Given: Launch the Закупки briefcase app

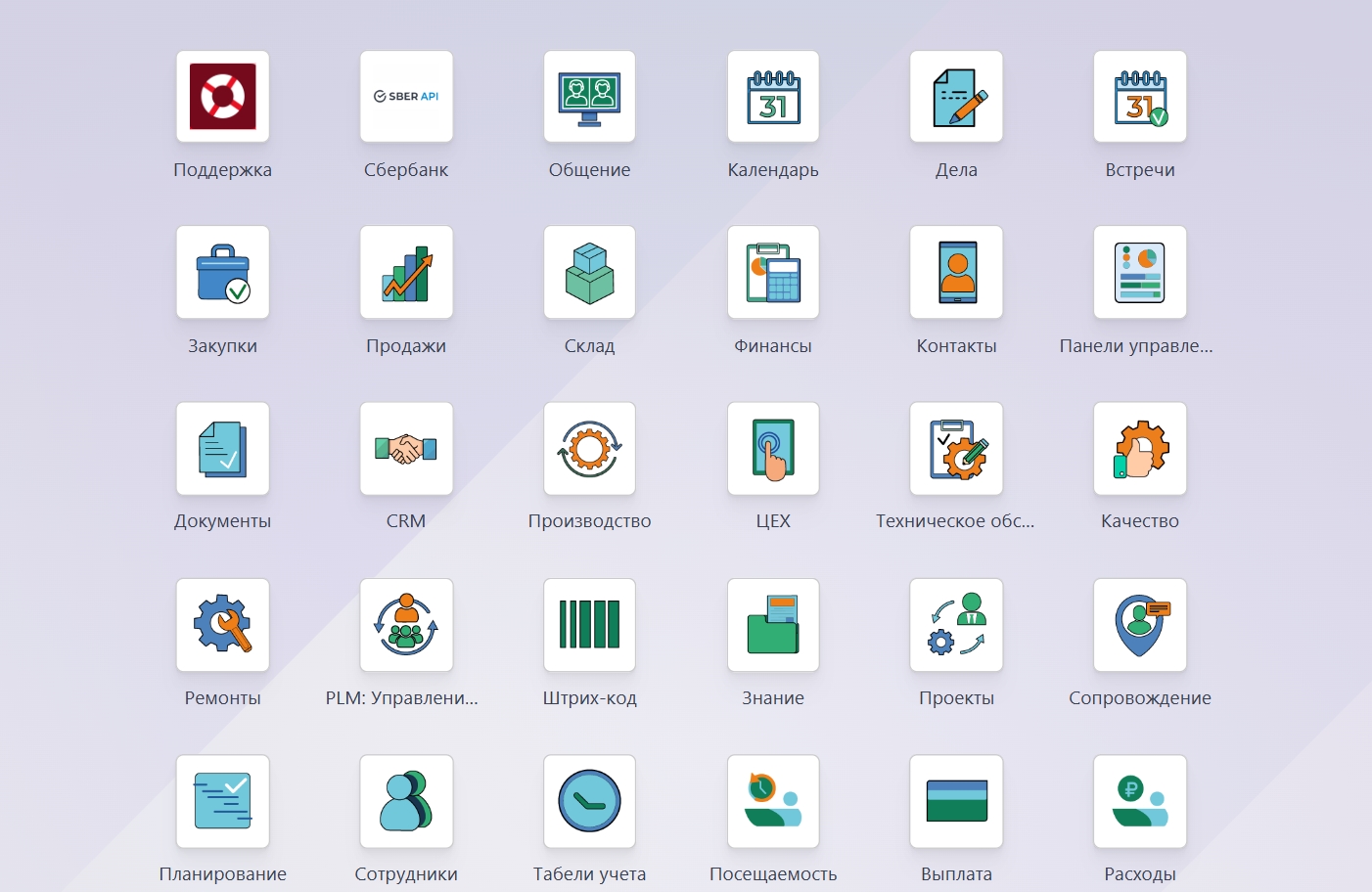Looking at the screenshot, I should tap(222, 273).
